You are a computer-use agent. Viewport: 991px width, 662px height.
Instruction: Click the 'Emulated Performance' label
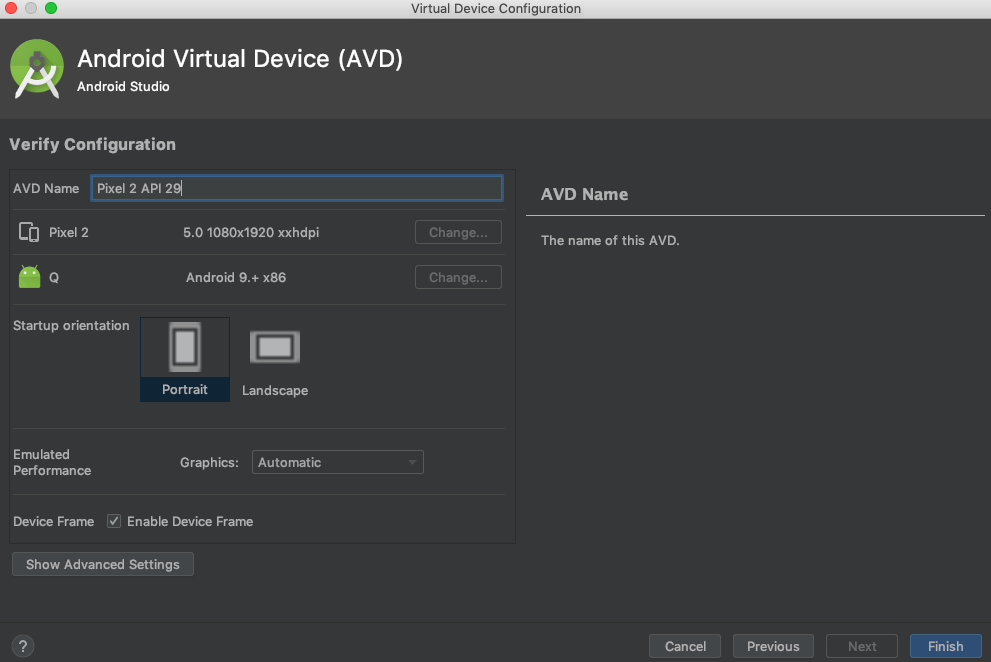tap(52, 462)
